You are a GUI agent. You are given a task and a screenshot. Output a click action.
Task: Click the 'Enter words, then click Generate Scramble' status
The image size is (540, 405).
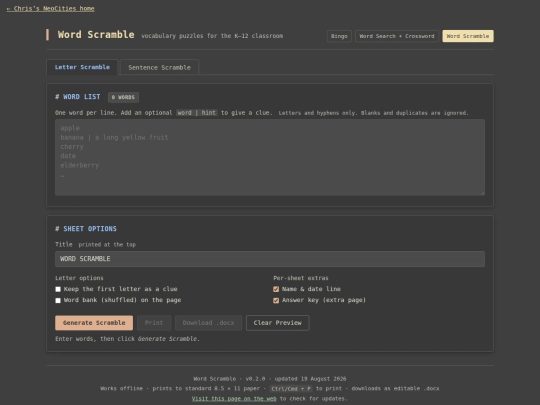click(x=127, y=339)
